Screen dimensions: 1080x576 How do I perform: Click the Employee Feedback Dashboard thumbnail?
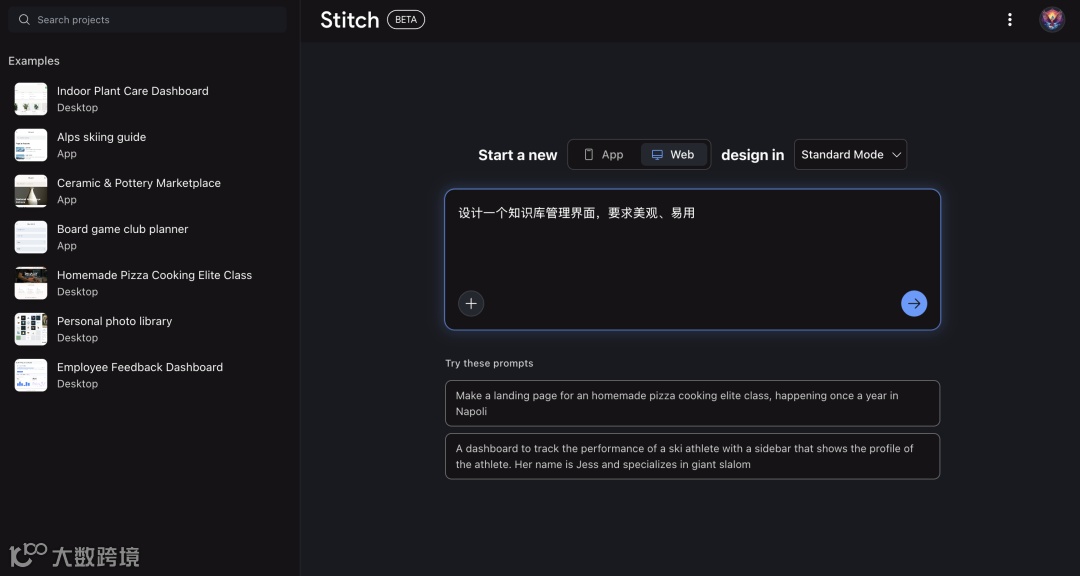coord(31,376)
